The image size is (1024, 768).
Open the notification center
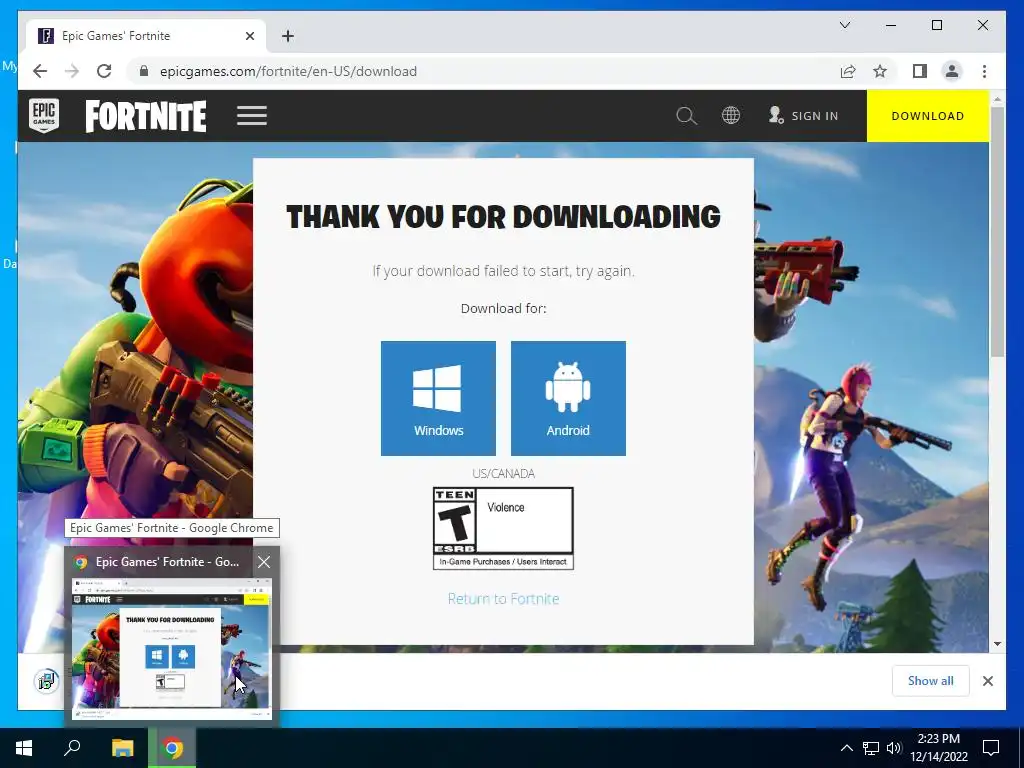(x=991, y=748)
